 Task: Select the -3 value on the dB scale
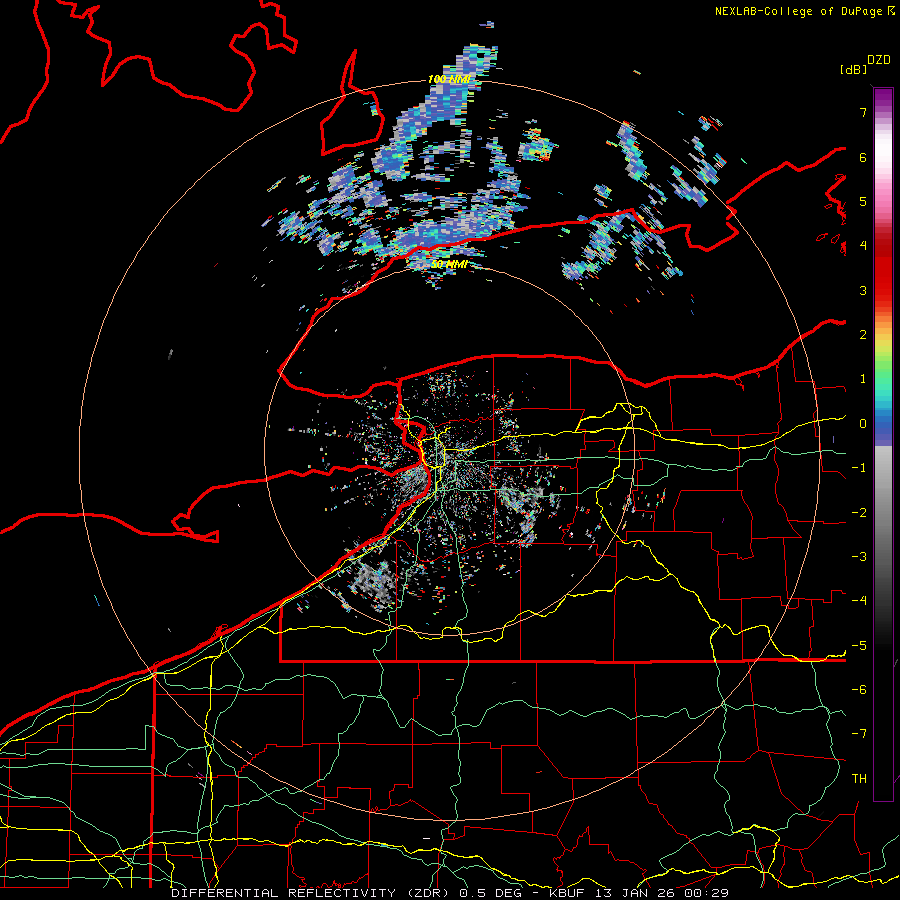tap(859, 557)
